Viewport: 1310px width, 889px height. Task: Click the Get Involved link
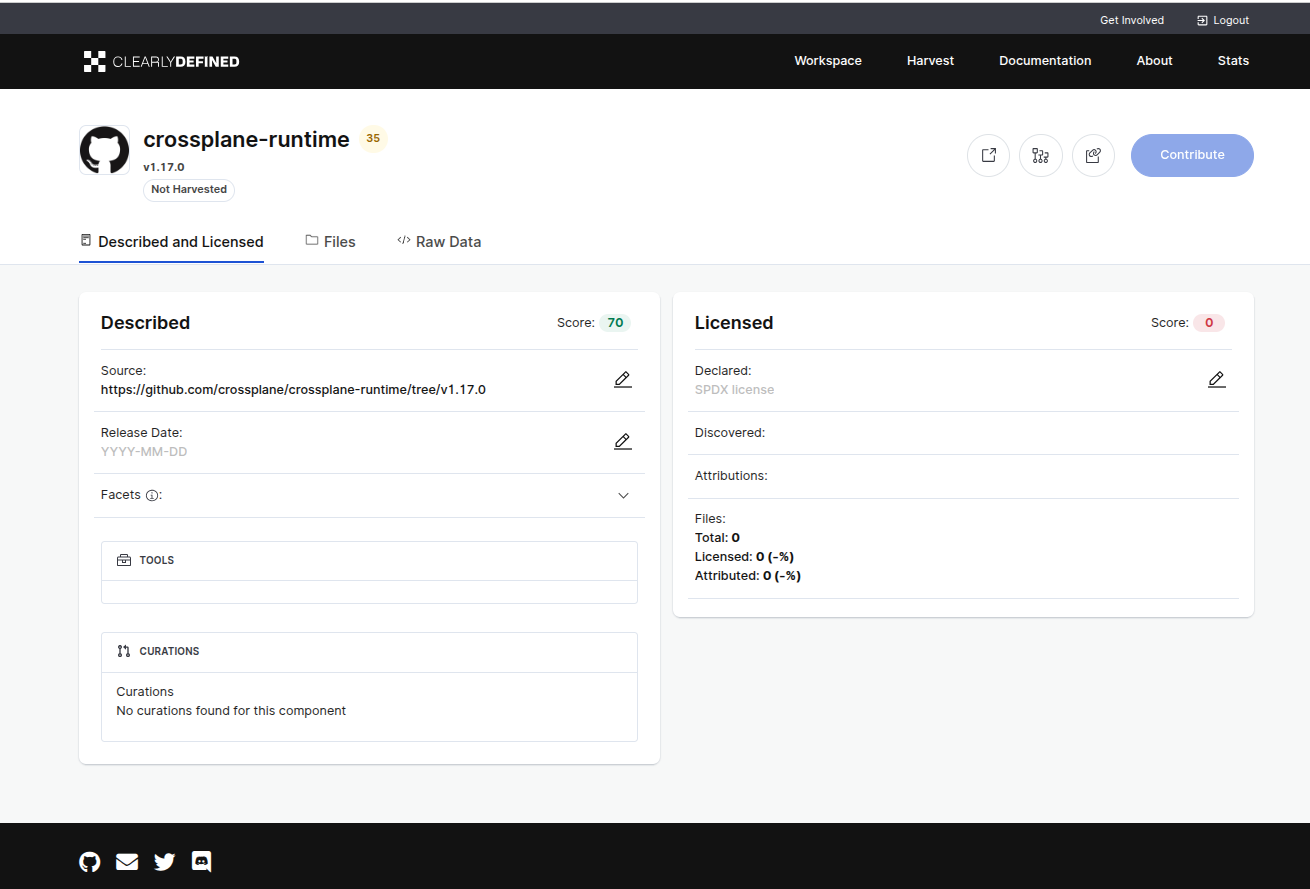[x=1132, y=20]
